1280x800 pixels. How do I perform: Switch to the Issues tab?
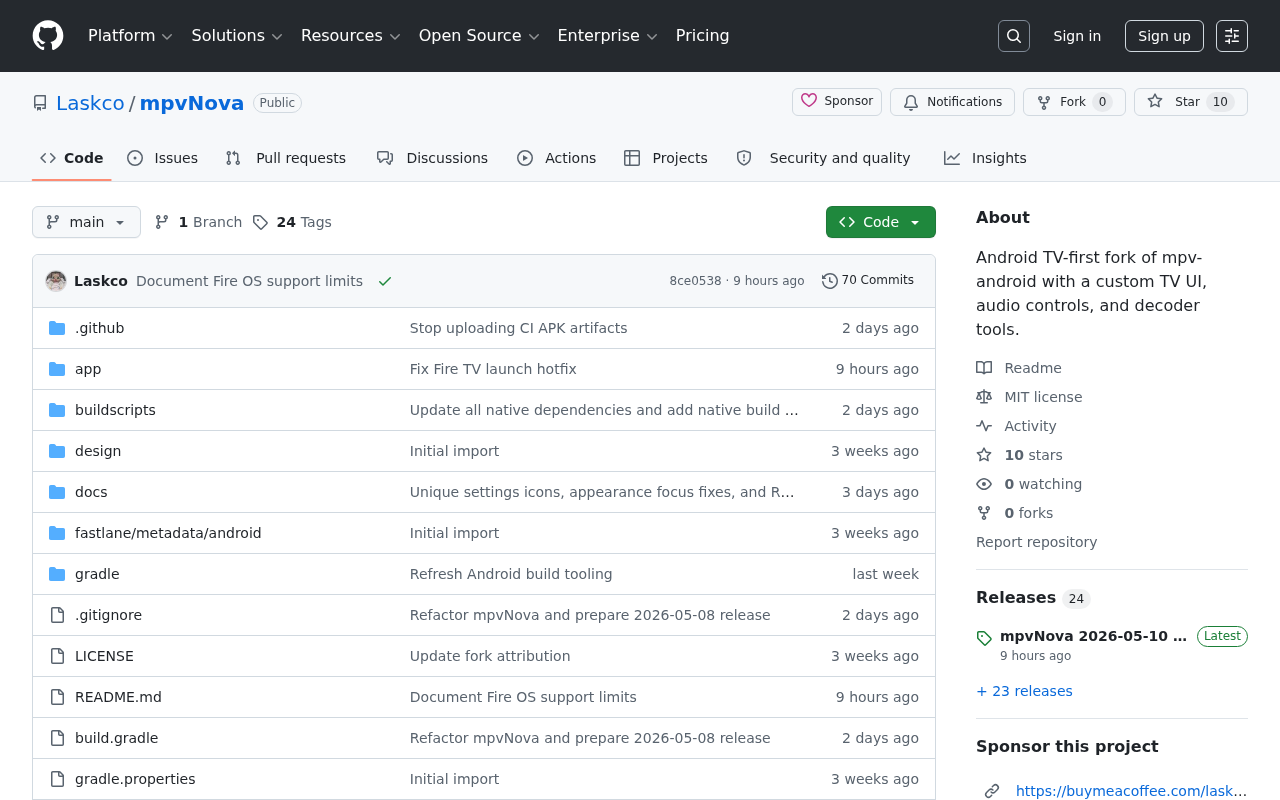pyautogui.click(x=163, y=158)
